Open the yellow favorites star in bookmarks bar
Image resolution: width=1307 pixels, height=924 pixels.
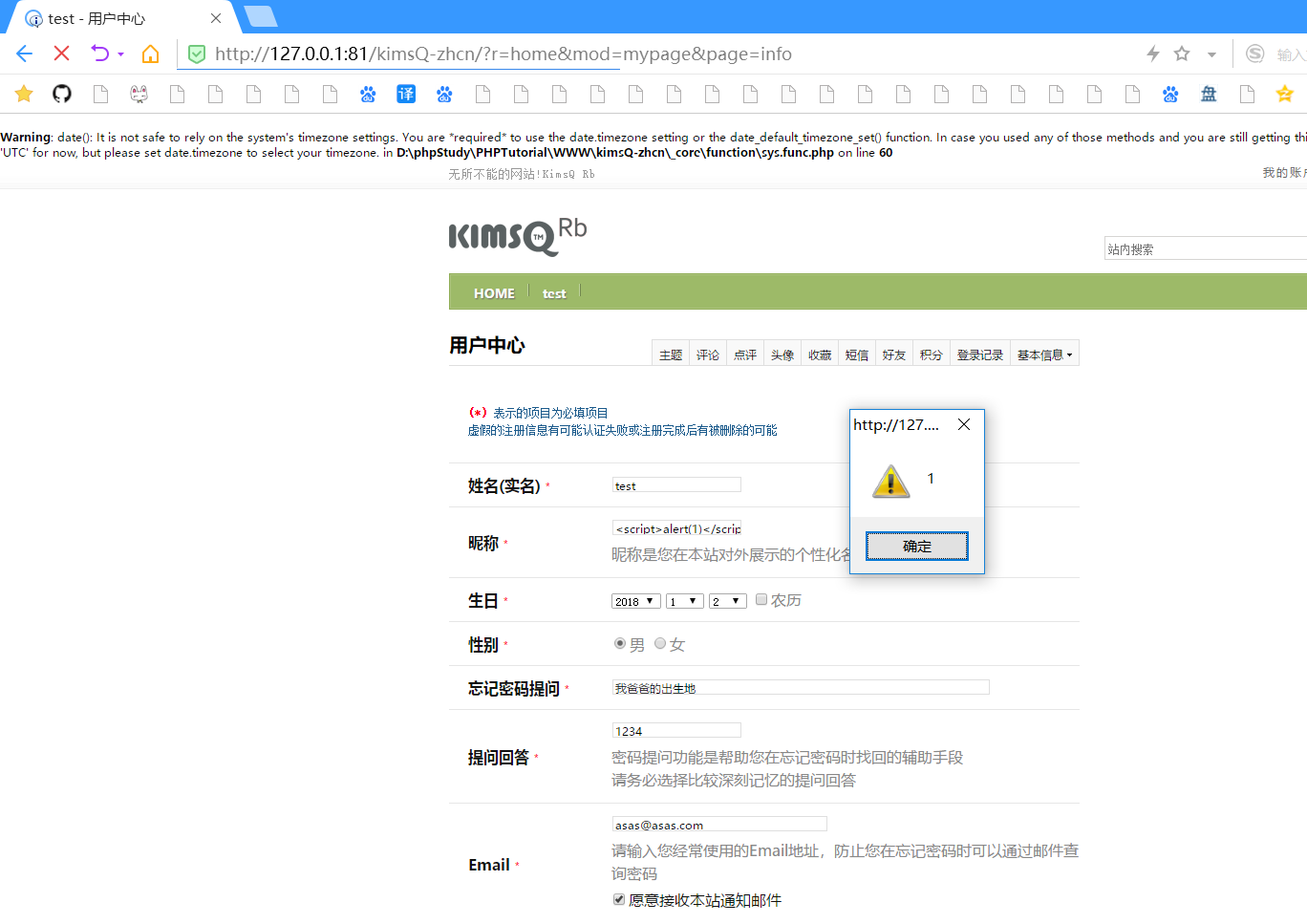pos(24,94)
